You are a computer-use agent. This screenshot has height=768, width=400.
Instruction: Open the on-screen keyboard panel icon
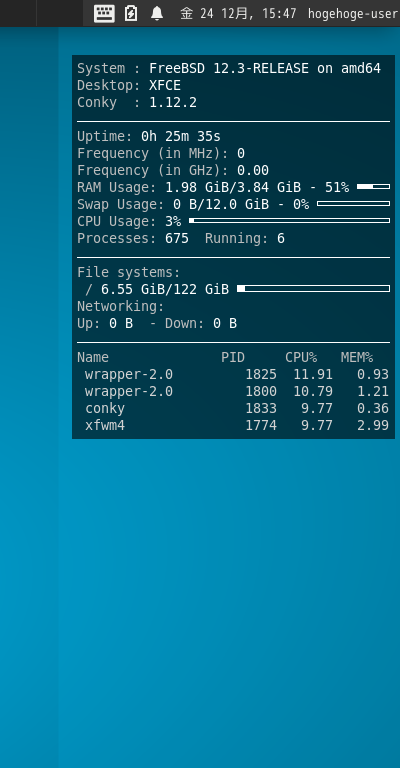[x=104, y=13]
